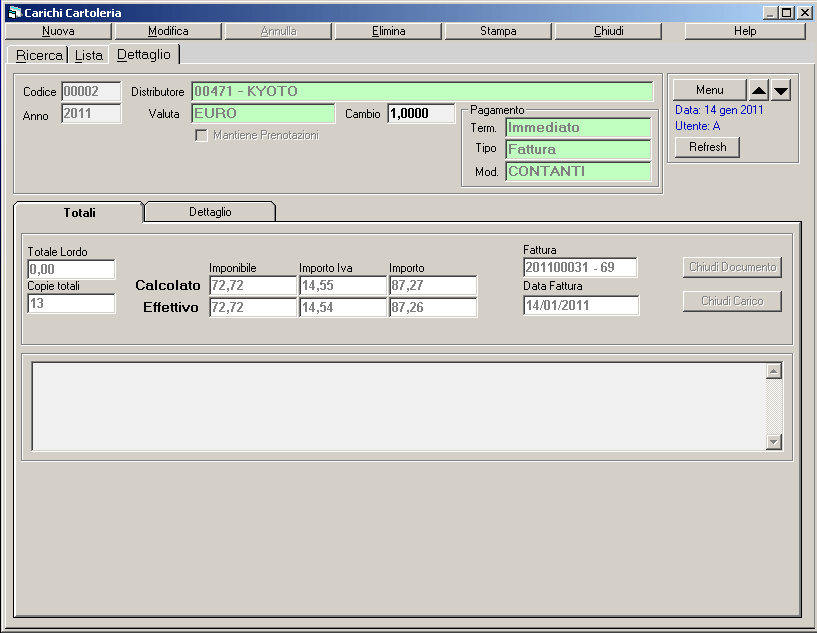Click the Effettivo Importo field 87,26
Image resolution: width=817 pixels, height=633 pixels.
click(x=433, y=307)
